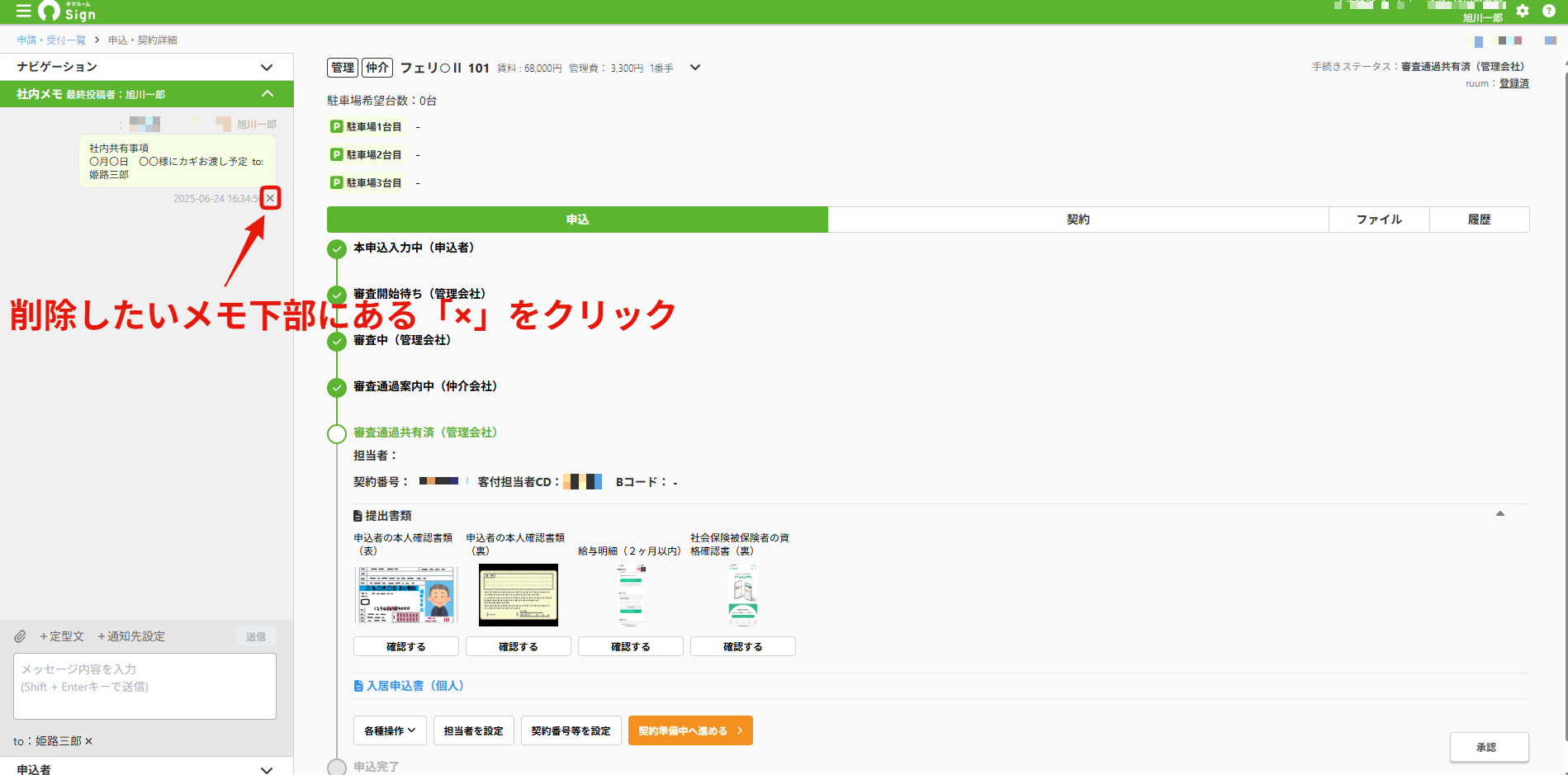Expand property details chevron next to 1番手
This screenshot has height=775, width=1568.
(x=695, y=68)
